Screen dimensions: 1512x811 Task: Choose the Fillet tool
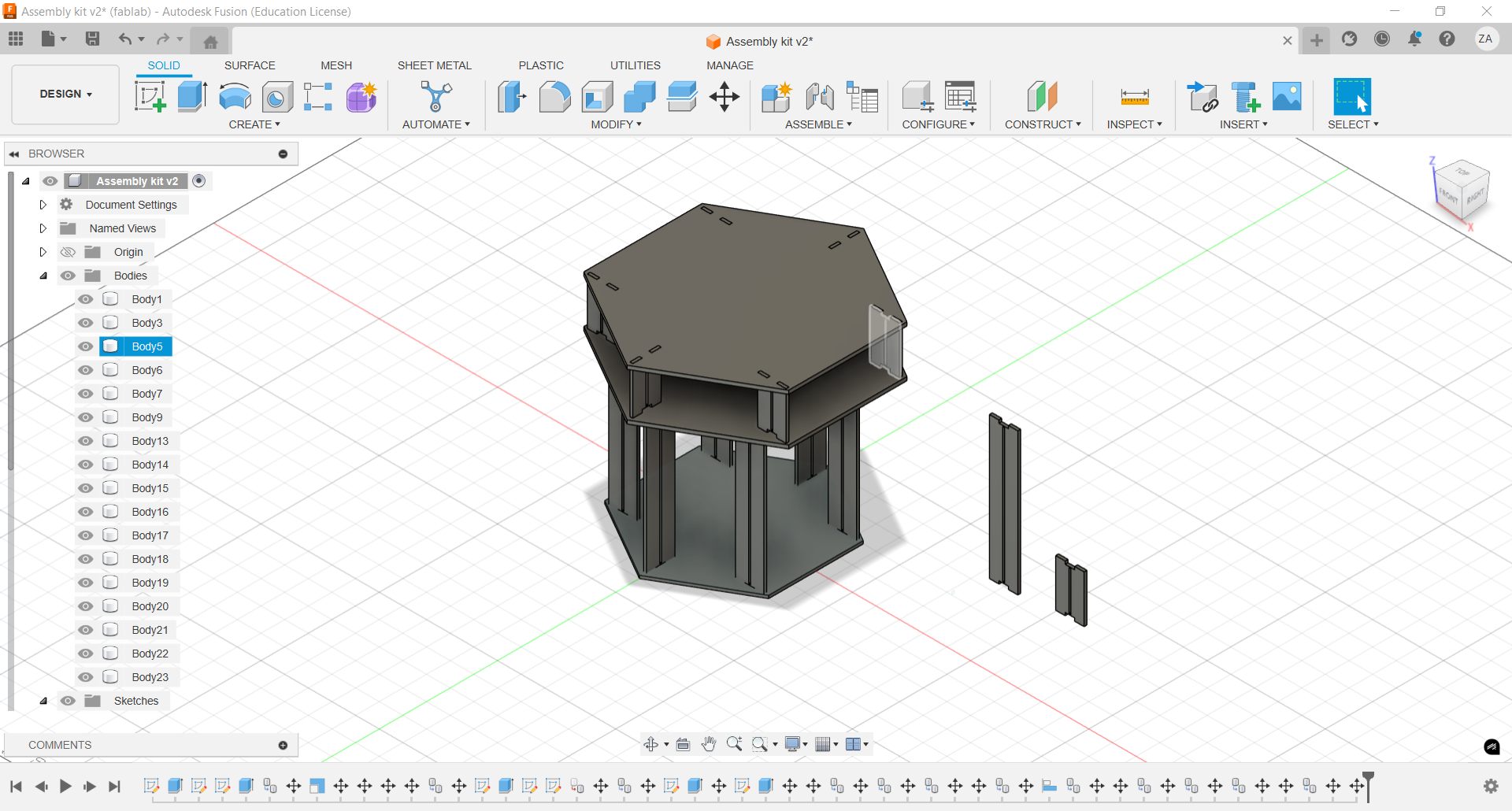pyautogui.click(x=554, y=97)
